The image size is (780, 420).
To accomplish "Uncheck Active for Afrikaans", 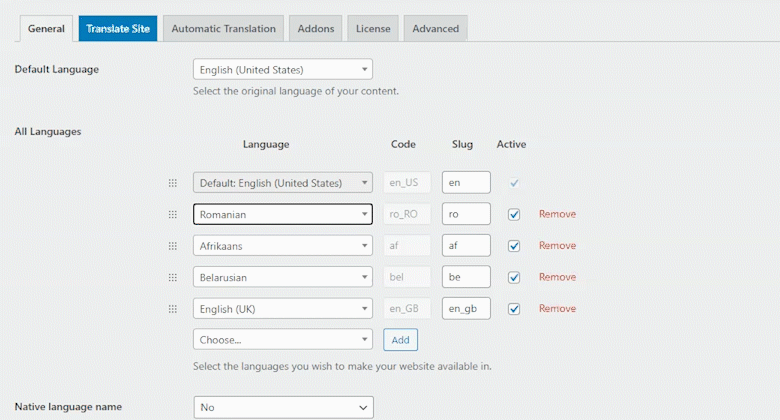I will 514,246.
